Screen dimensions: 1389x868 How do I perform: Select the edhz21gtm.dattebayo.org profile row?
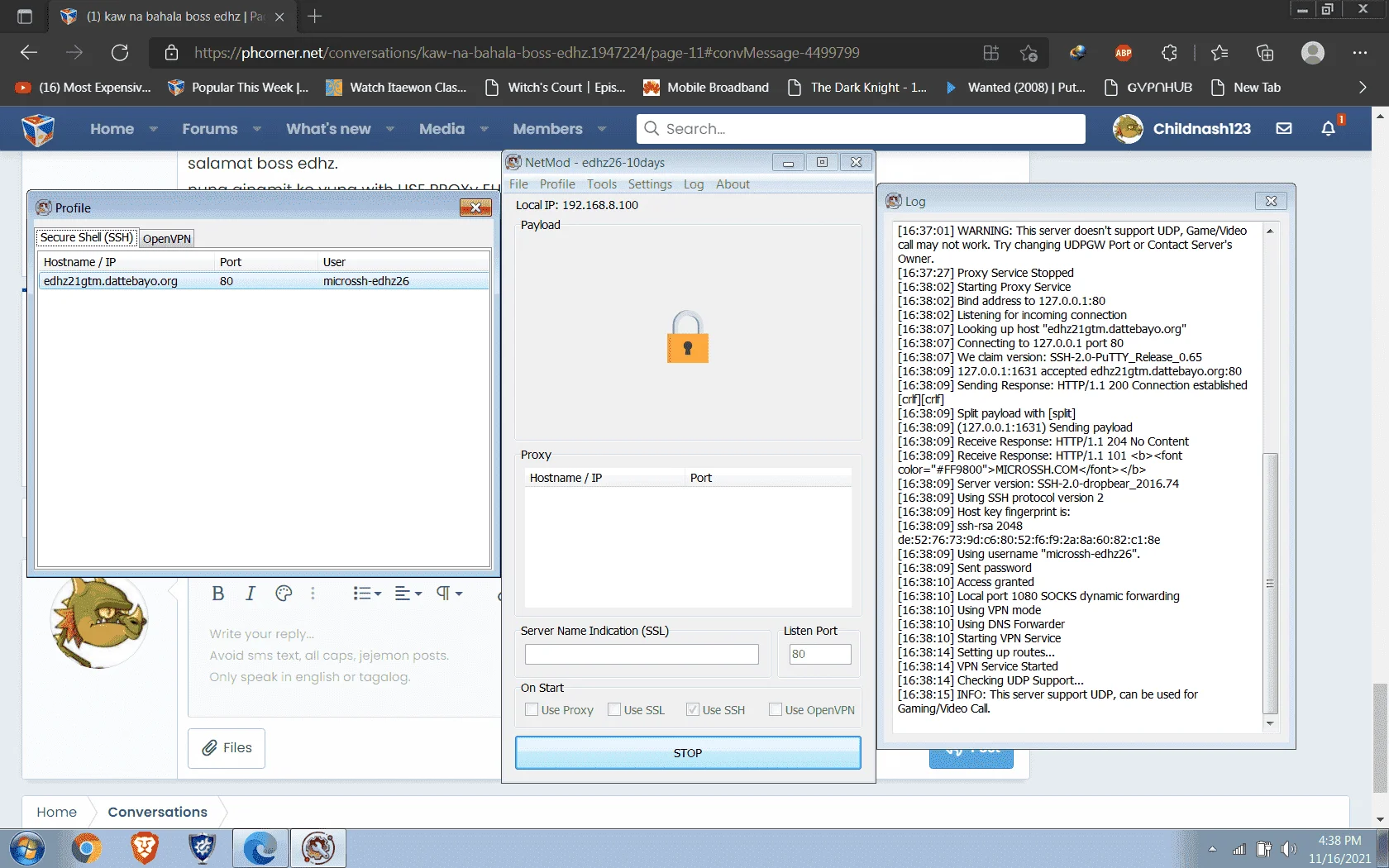(x=264, y=281)
